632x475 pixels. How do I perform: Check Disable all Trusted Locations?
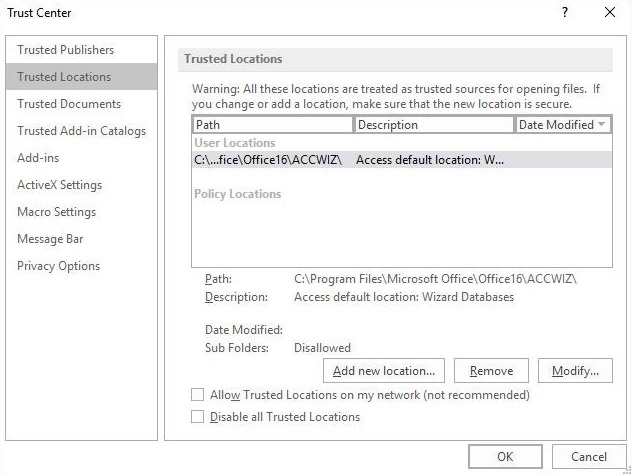pyautogui.click(x=198, y=417)
